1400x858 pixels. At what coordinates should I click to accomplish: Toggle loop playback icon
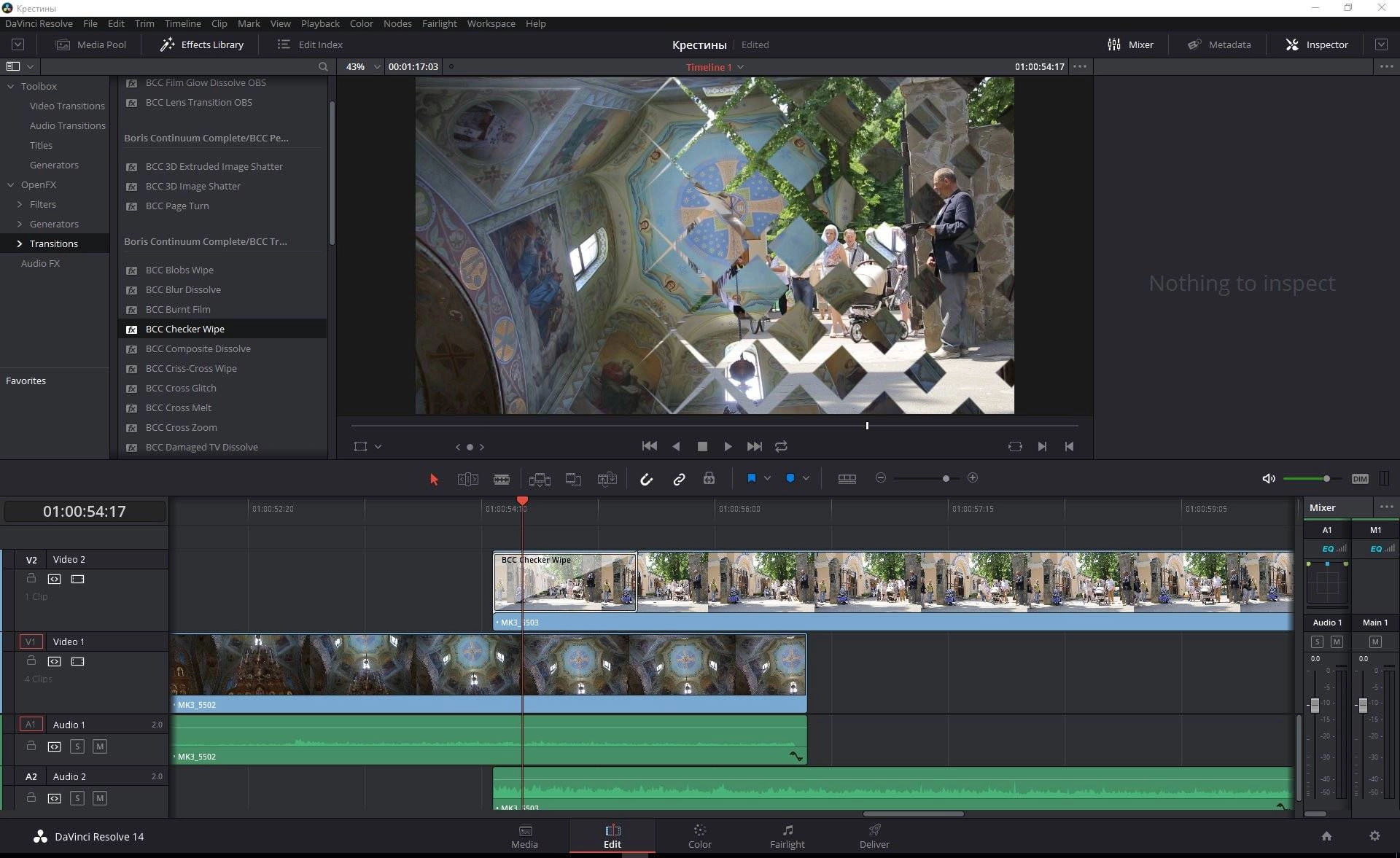click(781, 446)
